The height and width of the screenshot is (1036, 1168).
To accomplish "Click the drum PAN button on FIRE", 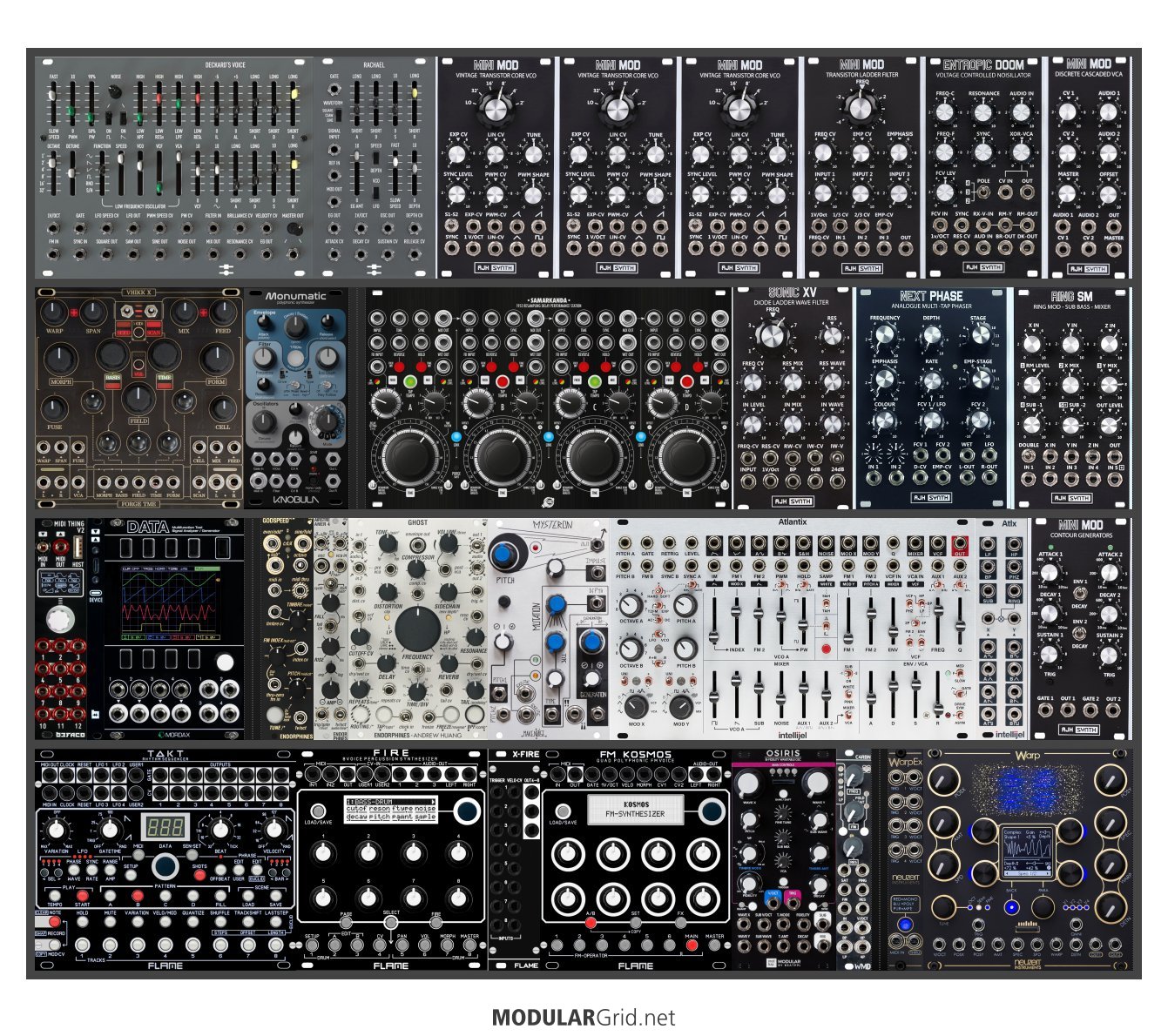I will point(402,945).
